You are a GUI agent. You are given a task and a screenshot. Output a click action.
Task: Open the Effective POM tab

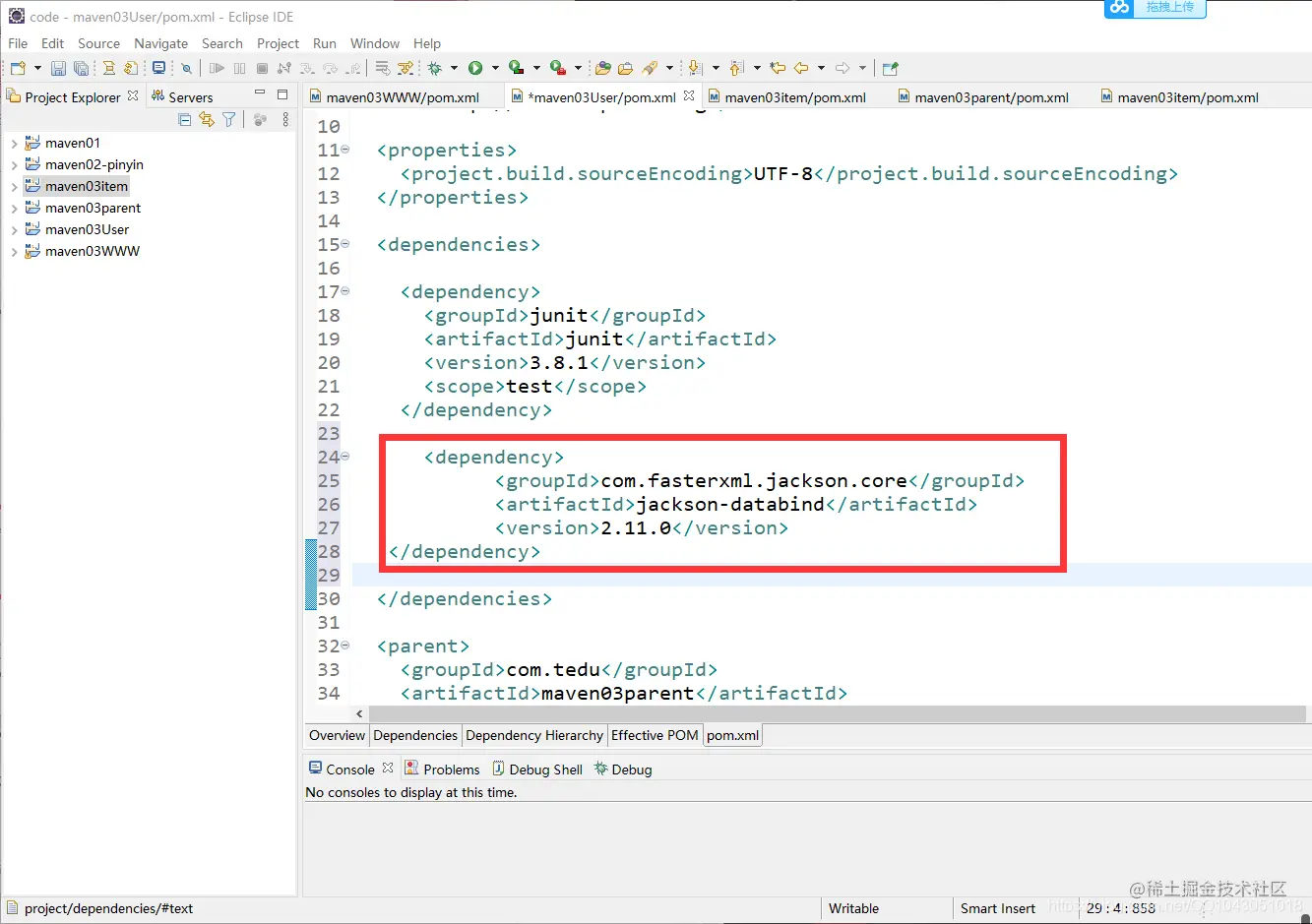tap(655, 735)
